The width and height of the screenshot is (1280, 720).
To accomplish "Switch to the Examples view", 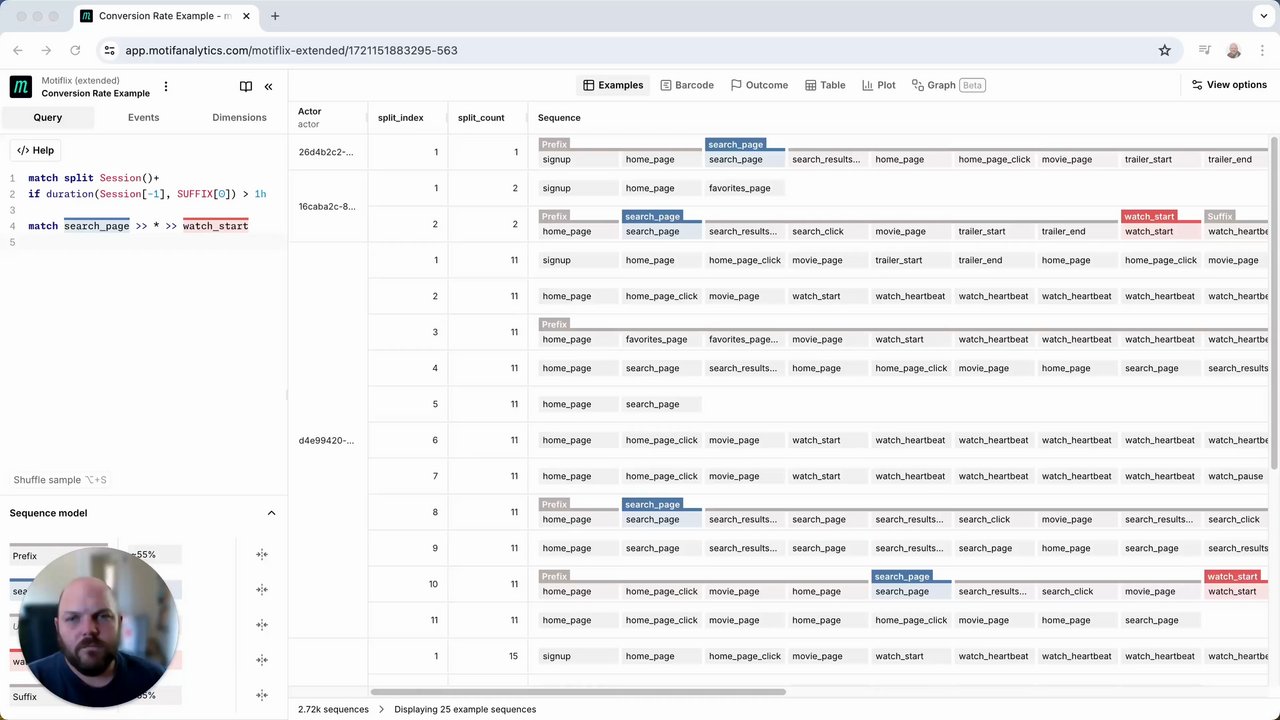I will coord(613,85).
